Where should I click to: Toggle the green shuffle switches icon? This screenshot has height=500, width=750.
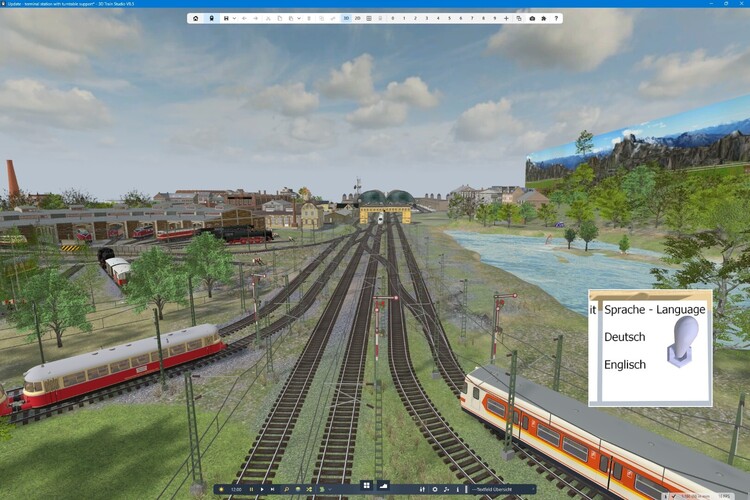pos(309,489)
